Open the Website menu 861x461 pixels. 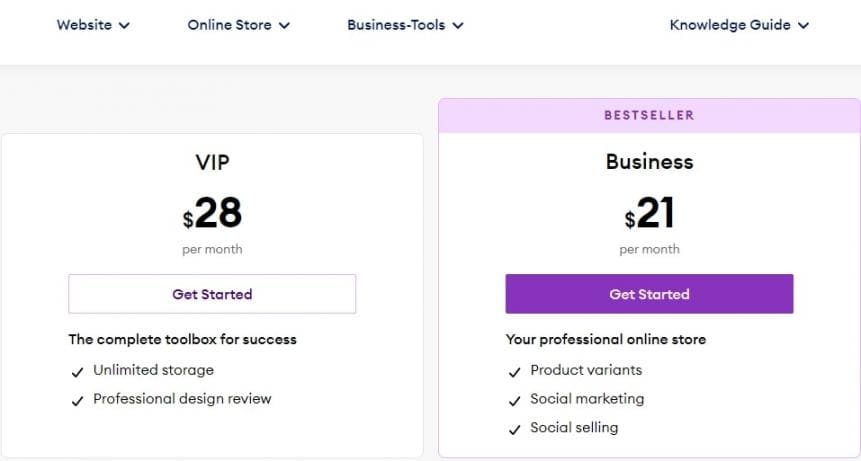(x=84, y=25)
